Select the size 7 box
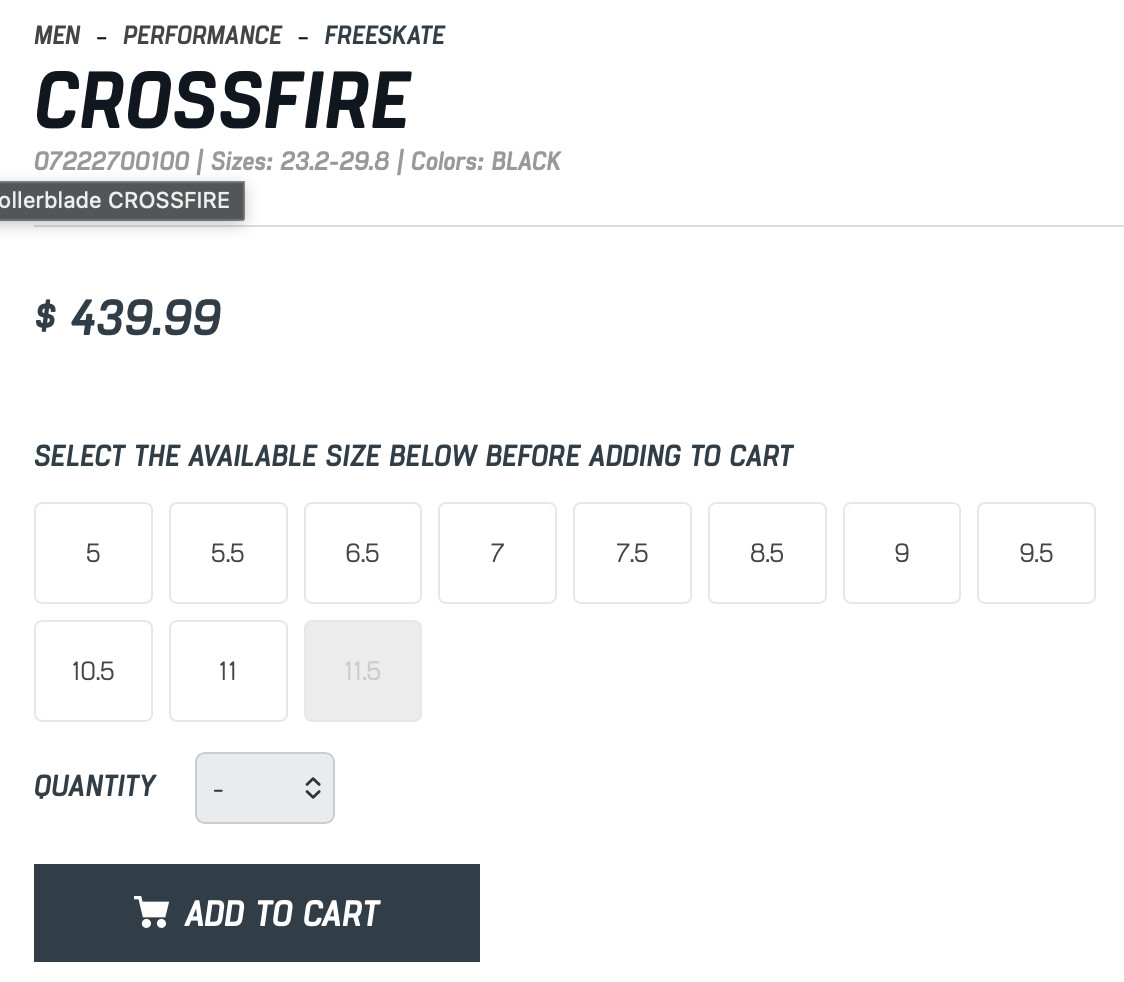Image resolution: width=1124 pixels, height=982 pixels. point(497,553)
